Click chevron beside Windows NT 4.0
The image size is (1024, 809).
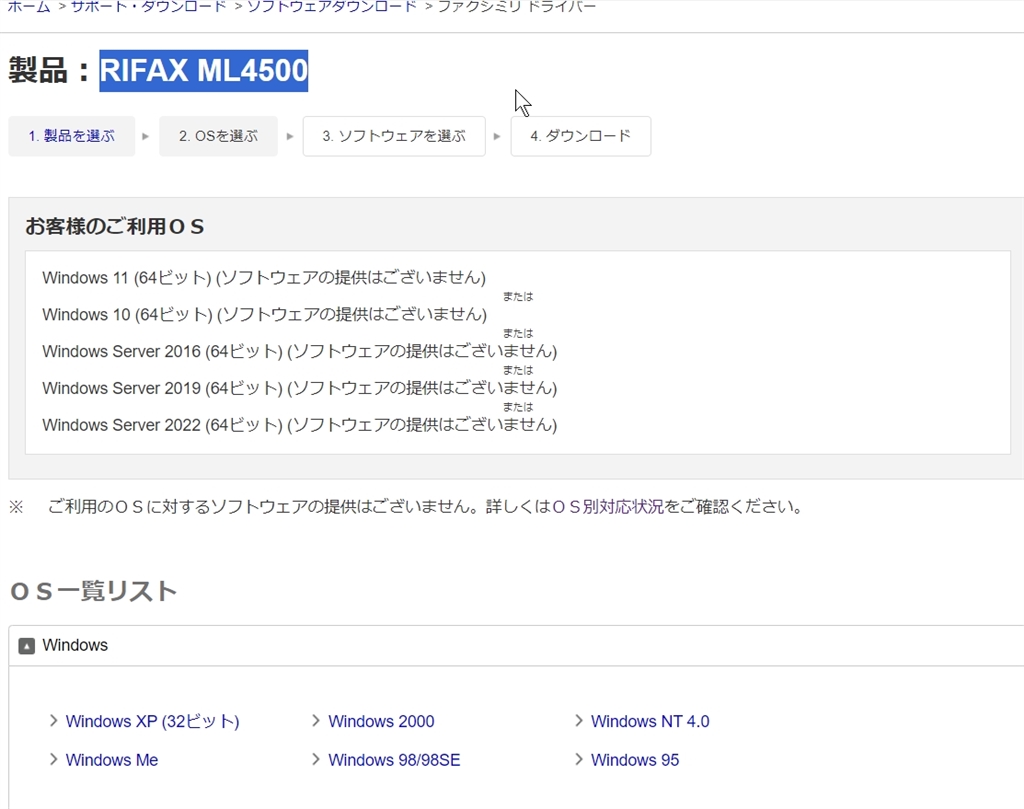[579, 721]
